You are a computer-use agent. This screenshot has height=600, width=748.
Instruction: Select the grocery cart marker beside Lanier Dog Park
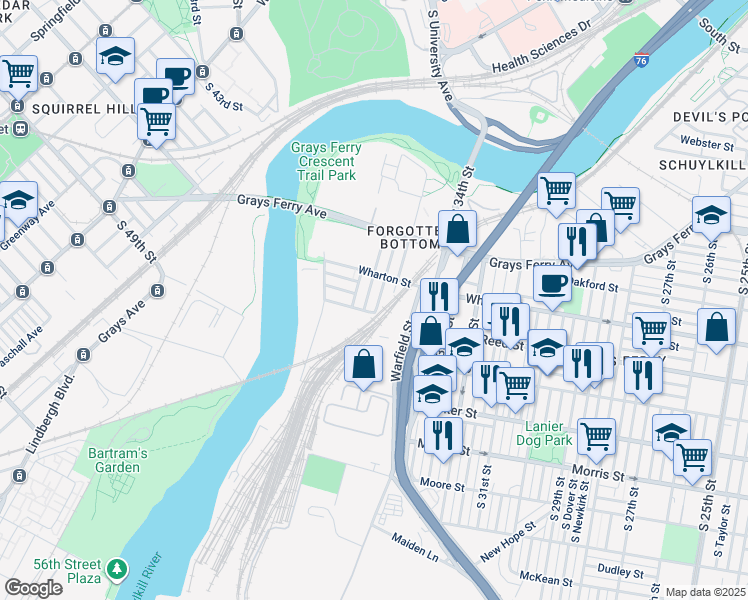[x=596, y=440]
